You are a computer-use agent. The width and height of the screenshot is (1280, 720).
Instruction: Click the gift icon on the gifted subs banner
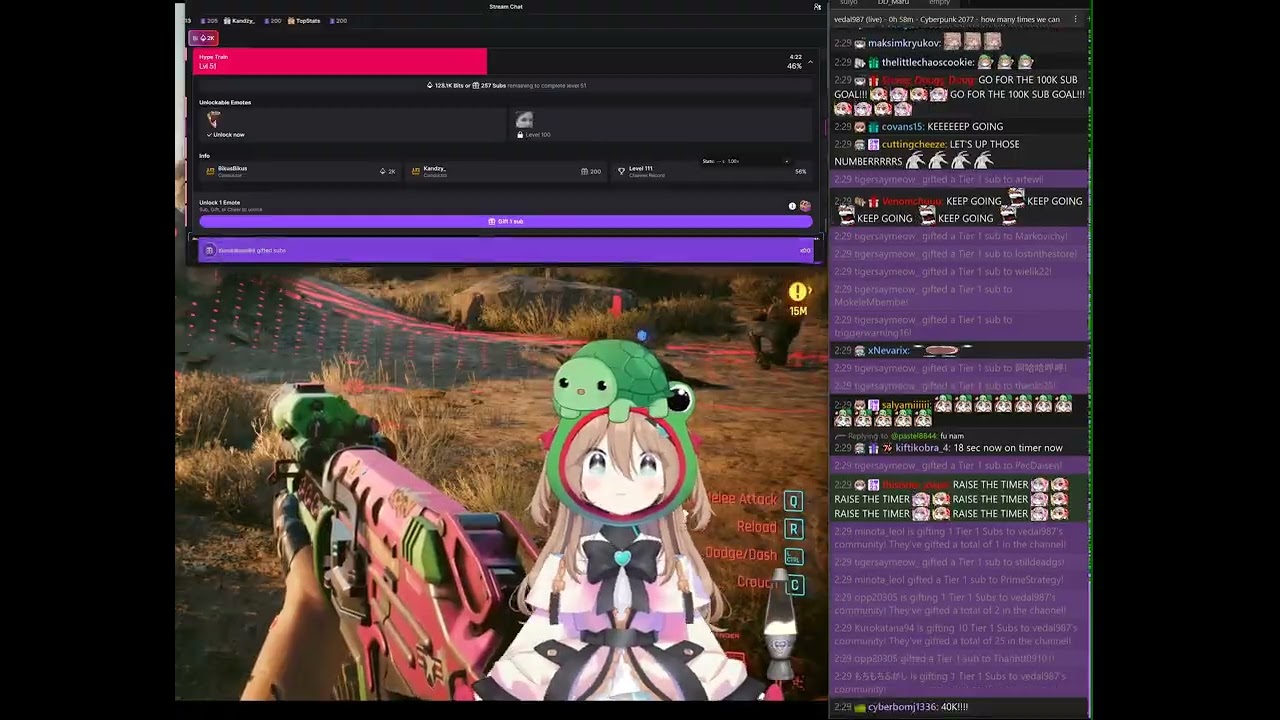[x=209, y=250]
